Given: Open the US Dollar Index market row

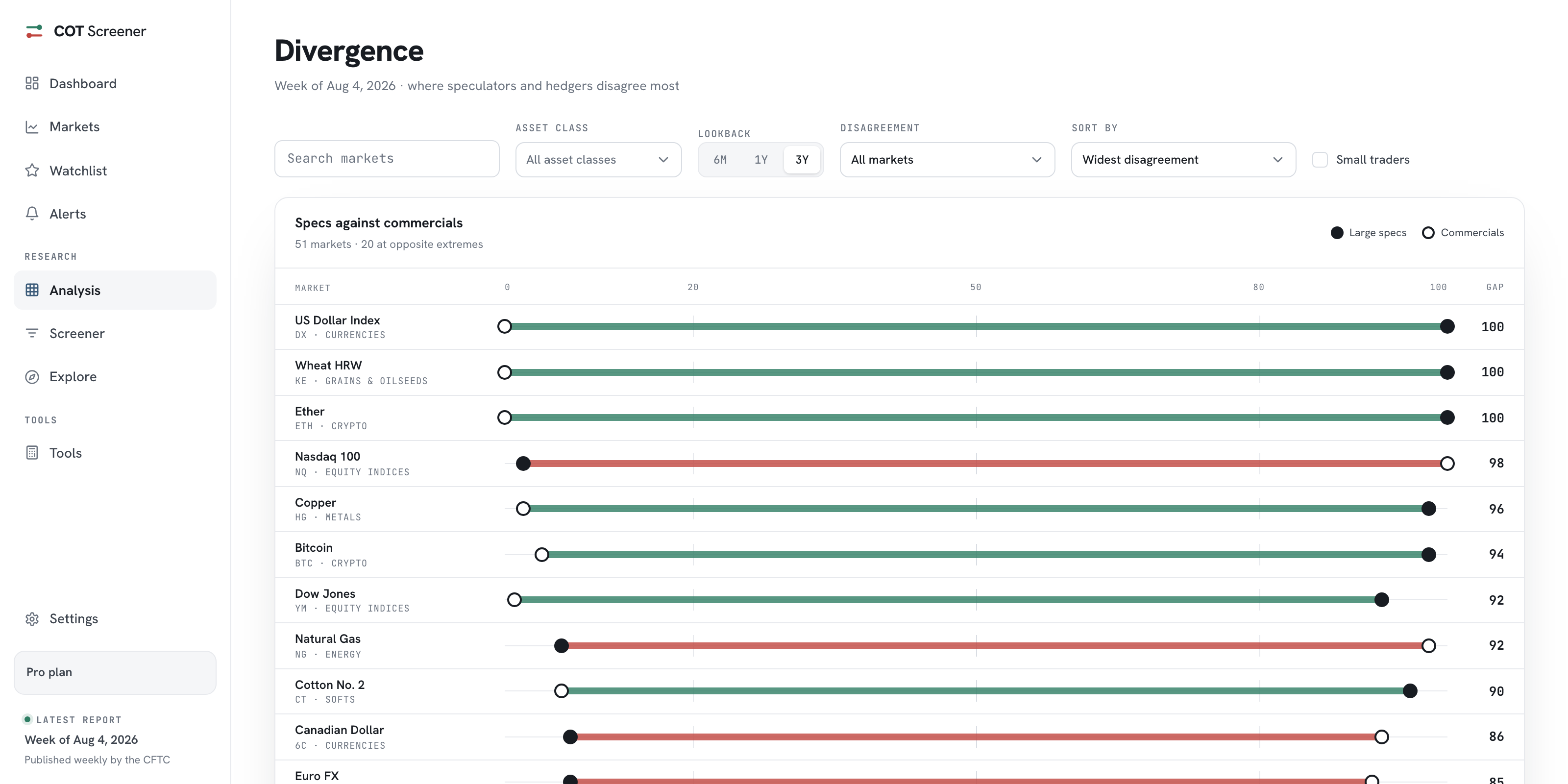Looking at the screenshot, I should click(x=899, y=327).
